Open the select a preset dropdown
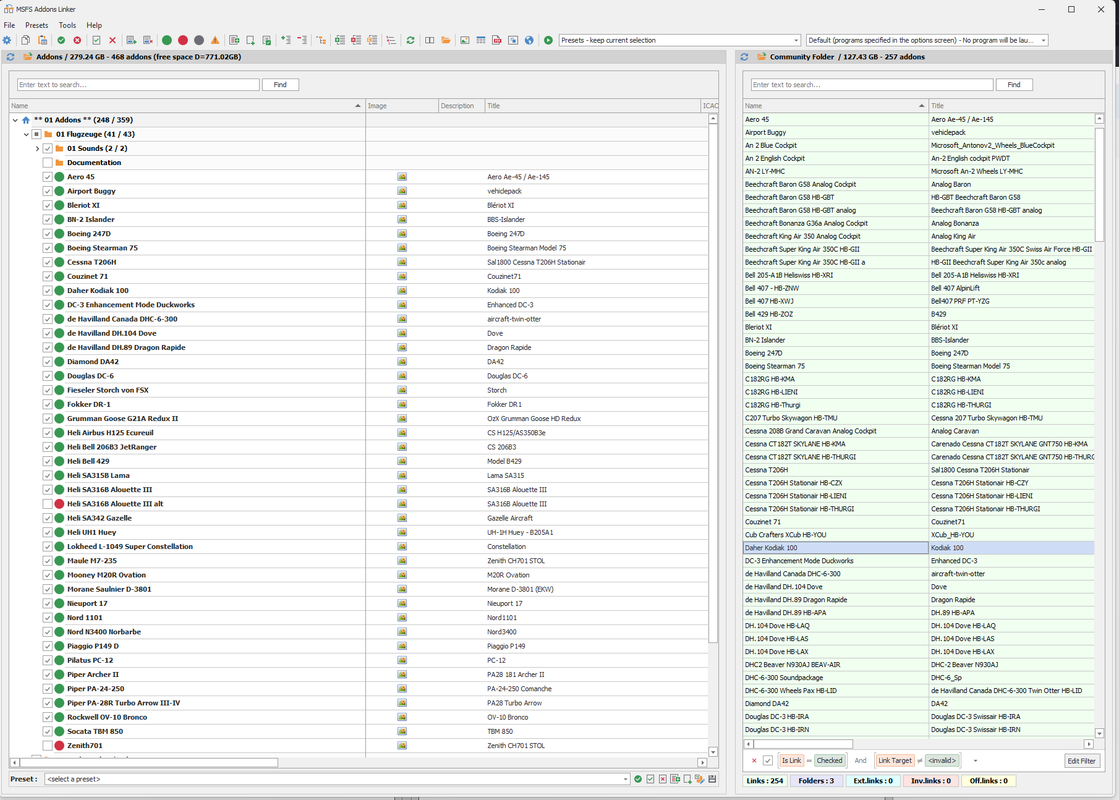 (338, 779)
